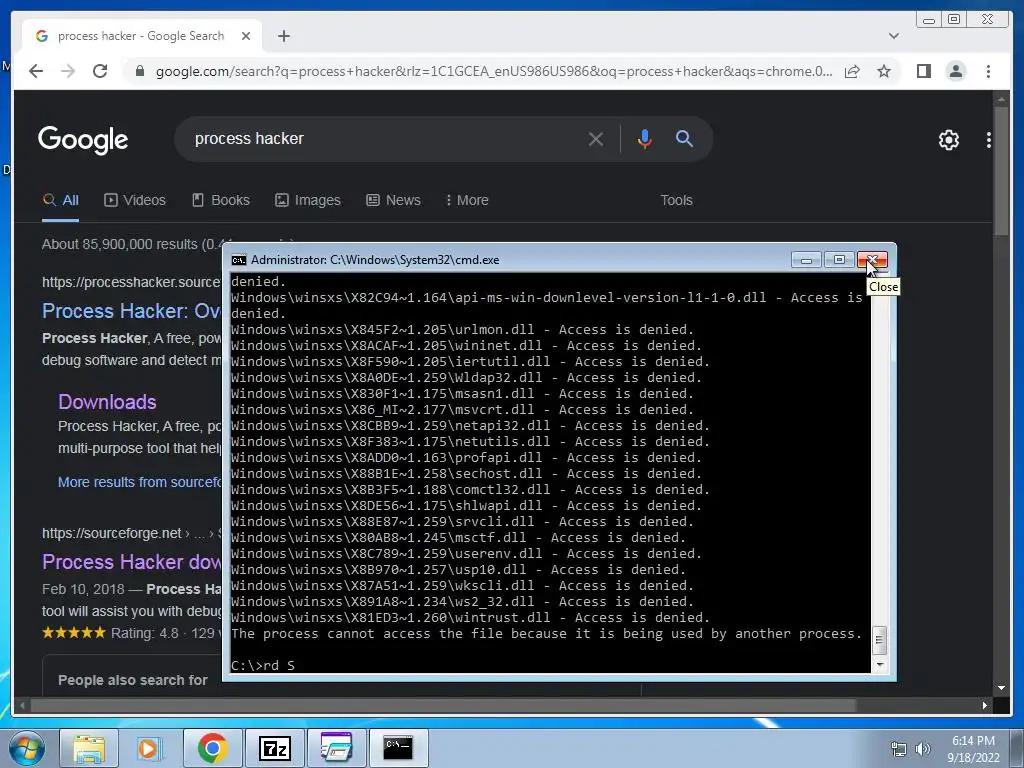Open the search Tools options
The width and height of the screenshot is (1024, 768).
676,200
